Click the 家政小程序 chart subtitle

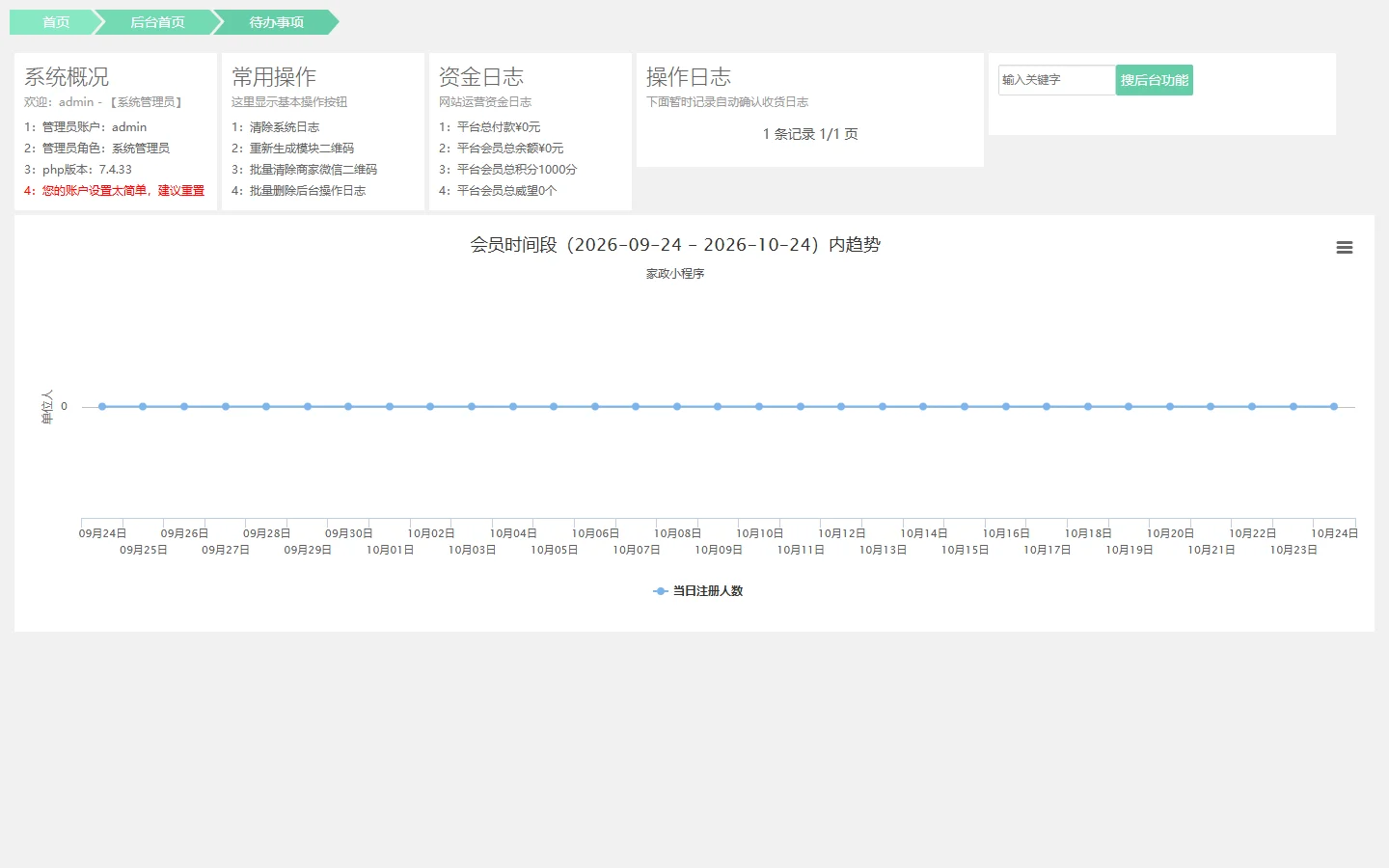click(x=675, y=274)
